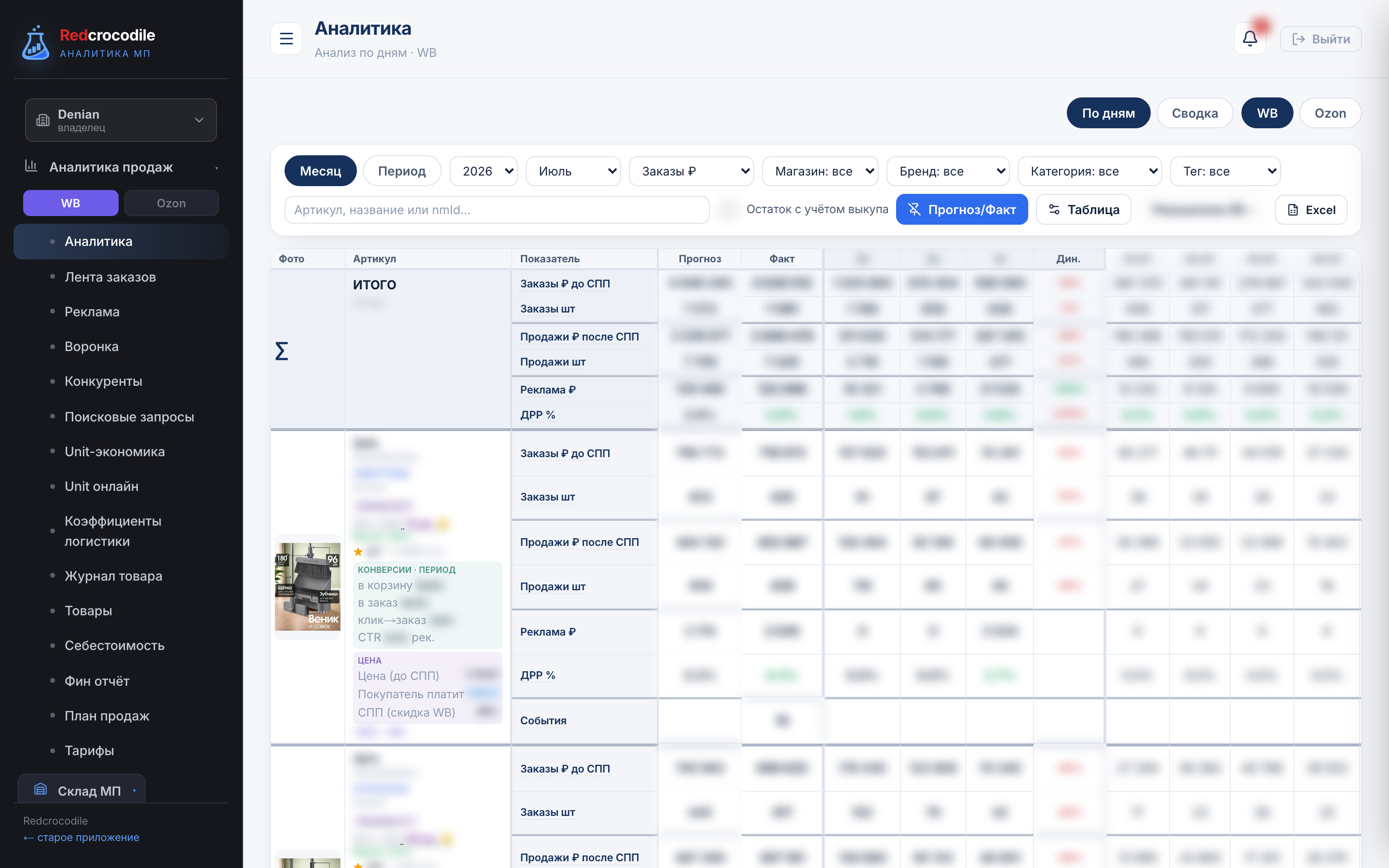Collapse Аналитика продаж section
The width and height of the screenshot is (1389, 868).
coord(217,168)
